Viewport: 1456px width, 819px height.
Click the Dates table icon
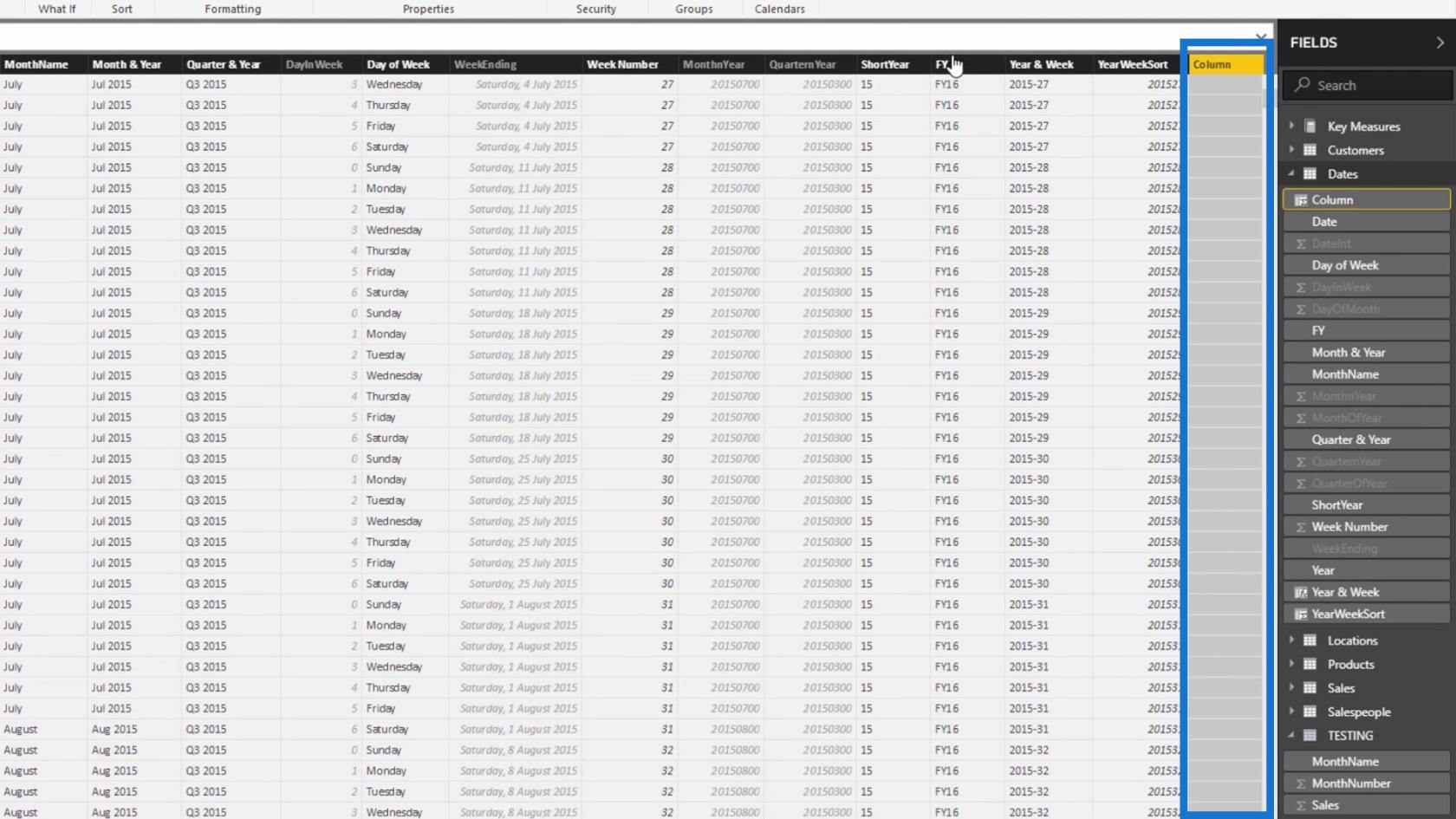(x=1310, y=173)
